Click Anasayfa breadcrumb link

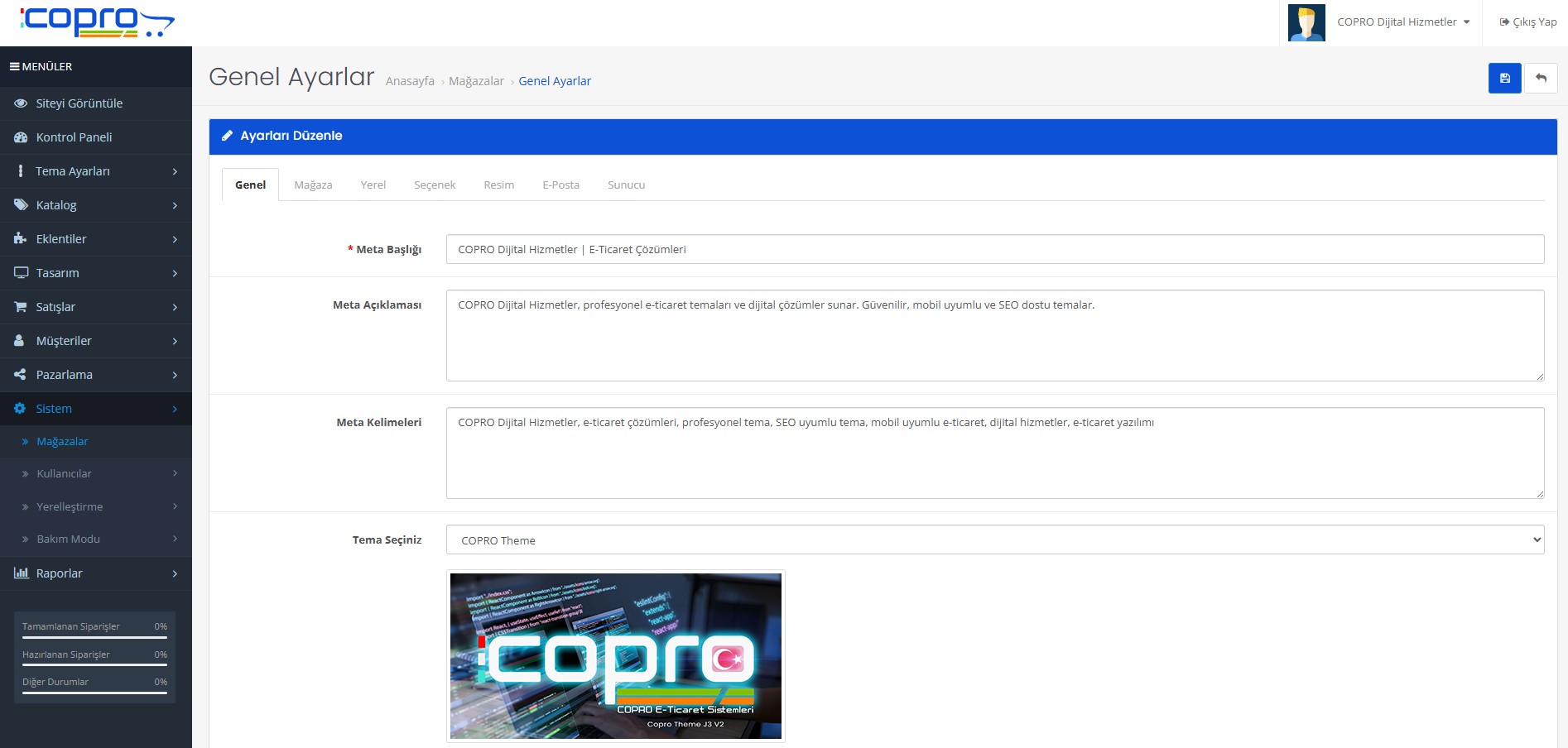point(410,81)
